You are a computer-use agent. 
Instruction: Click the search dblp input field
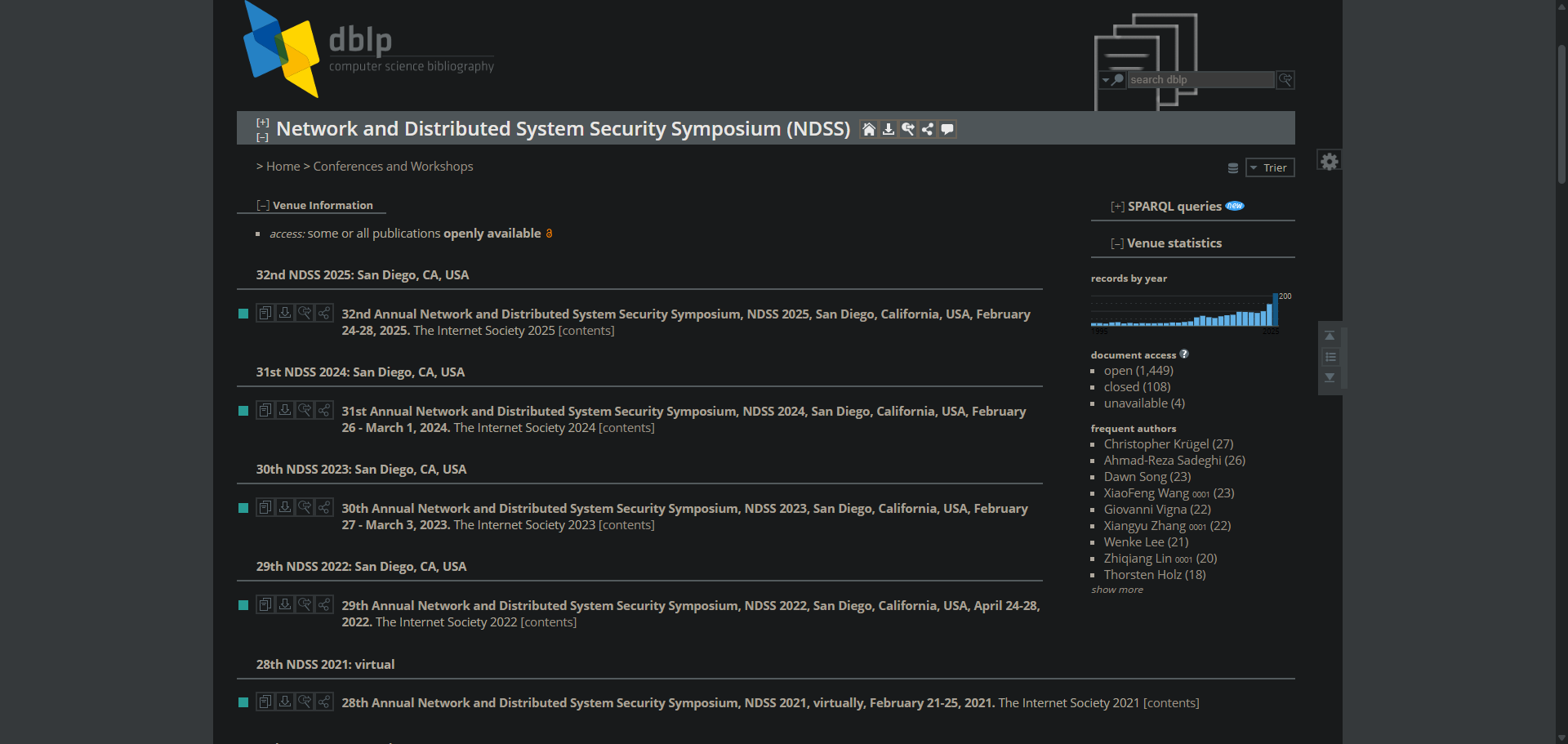(x=1200, y=80)
